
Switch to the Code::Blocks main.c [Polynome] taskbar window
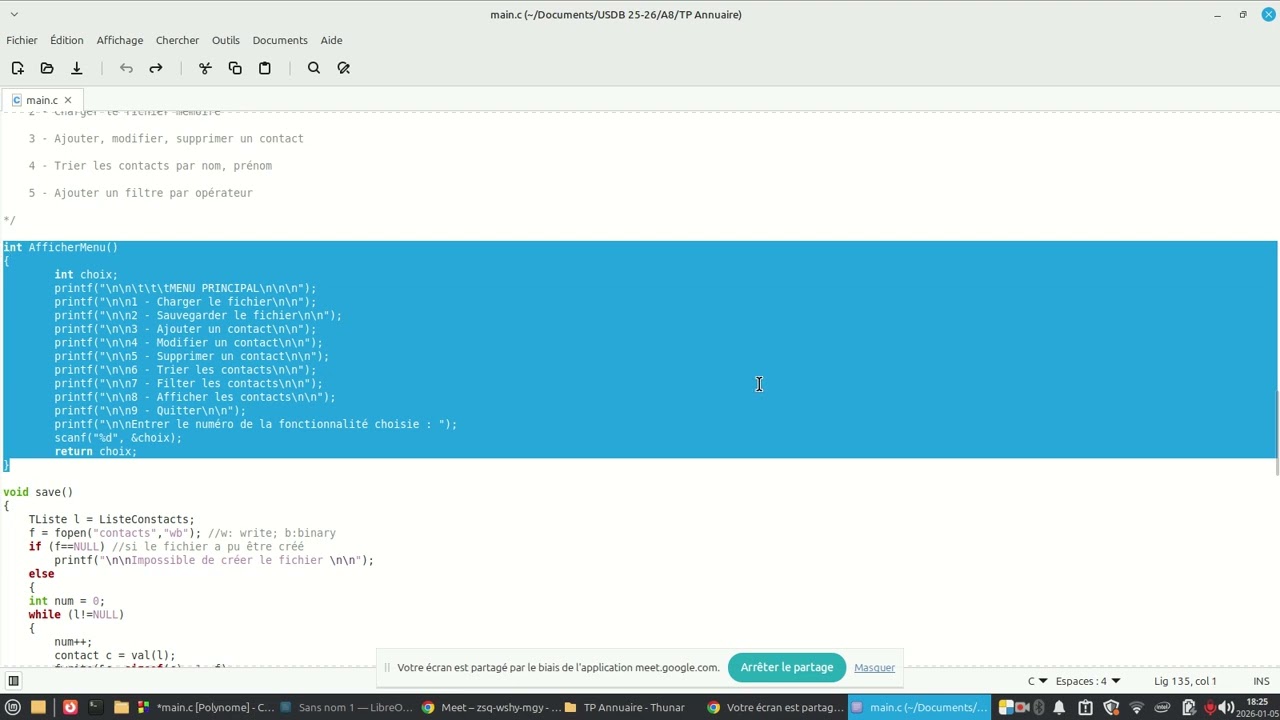click(205, 707)
